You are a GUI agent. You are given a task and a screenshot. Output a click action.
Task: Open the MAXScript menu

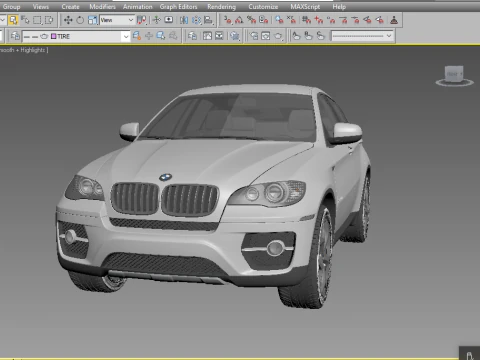click(305, 7)
